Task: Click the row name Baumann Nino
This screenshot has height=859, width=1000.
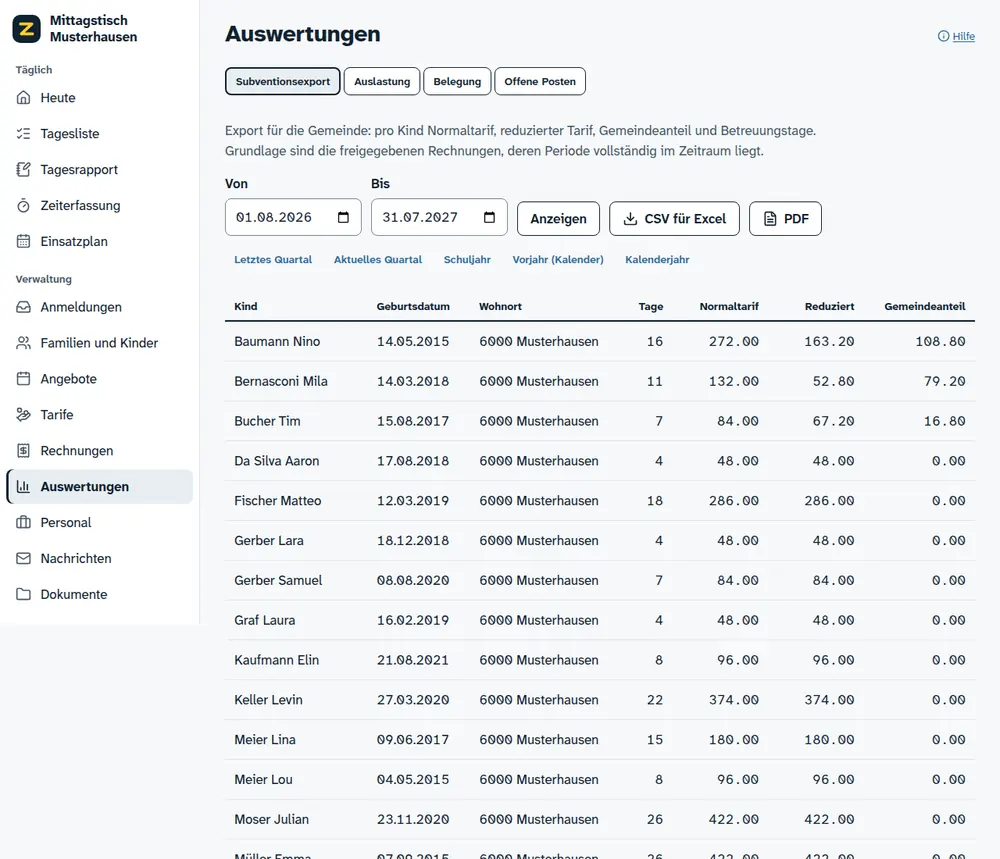Action: (x=277, y=341)
